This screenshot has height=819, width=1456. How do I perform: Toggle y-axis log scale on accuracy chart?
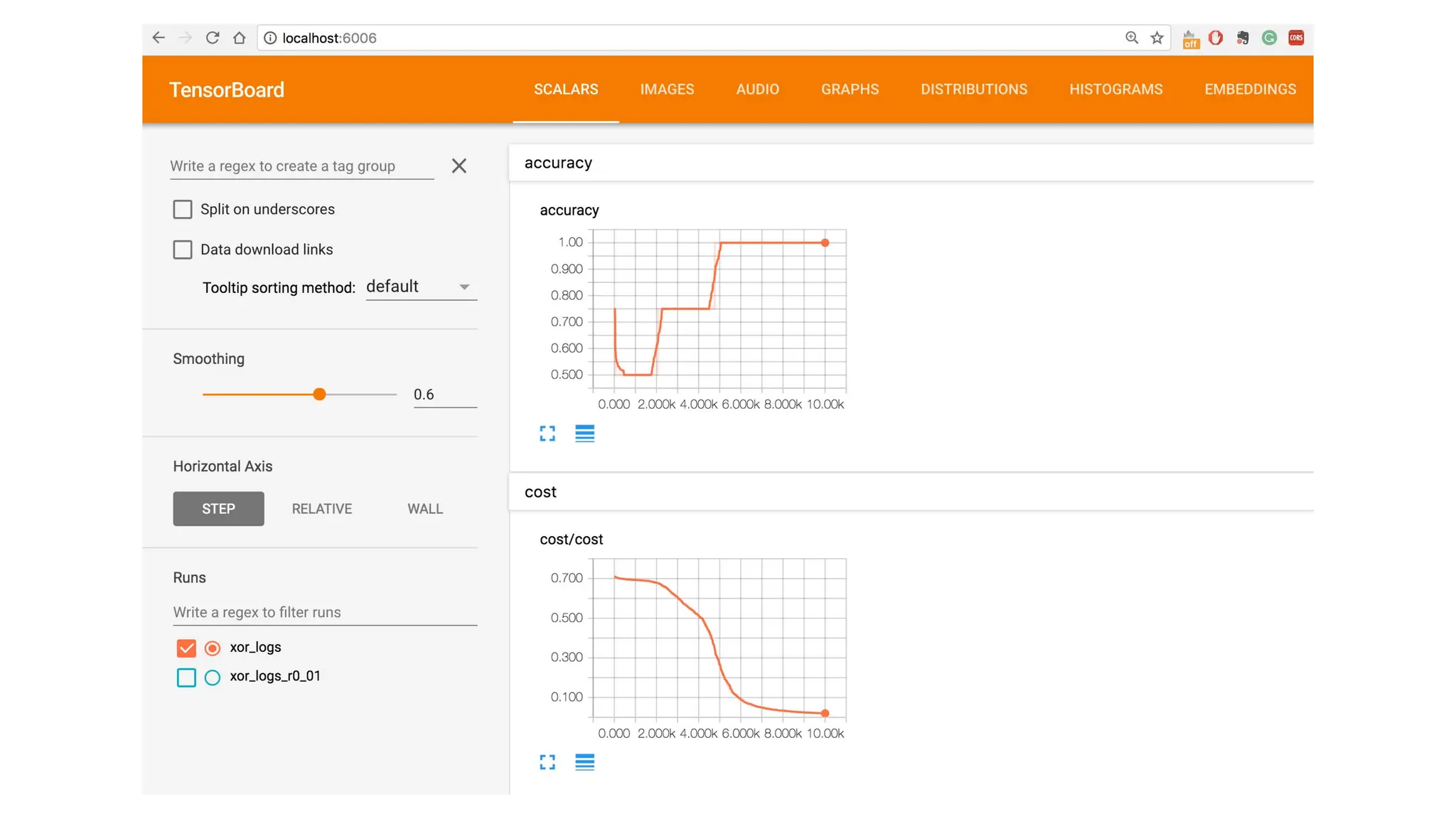[x=584, y=434]
